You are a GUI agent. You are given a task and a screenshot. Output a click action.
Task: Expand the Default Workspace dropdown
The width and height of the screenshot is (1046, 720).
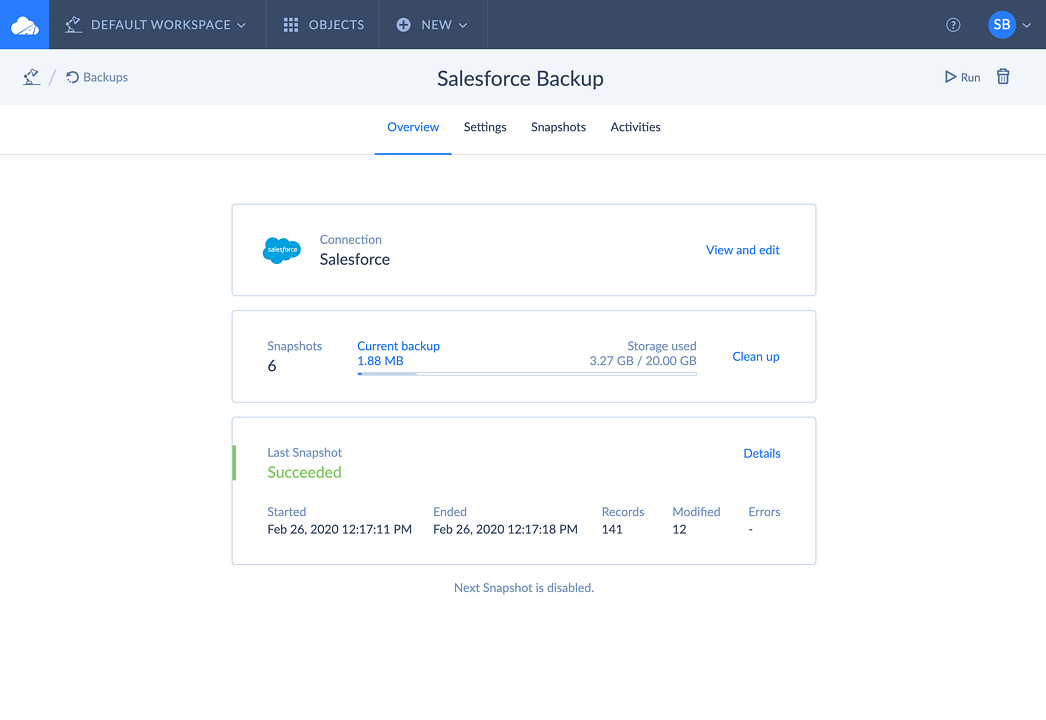[x=156, y=25]
